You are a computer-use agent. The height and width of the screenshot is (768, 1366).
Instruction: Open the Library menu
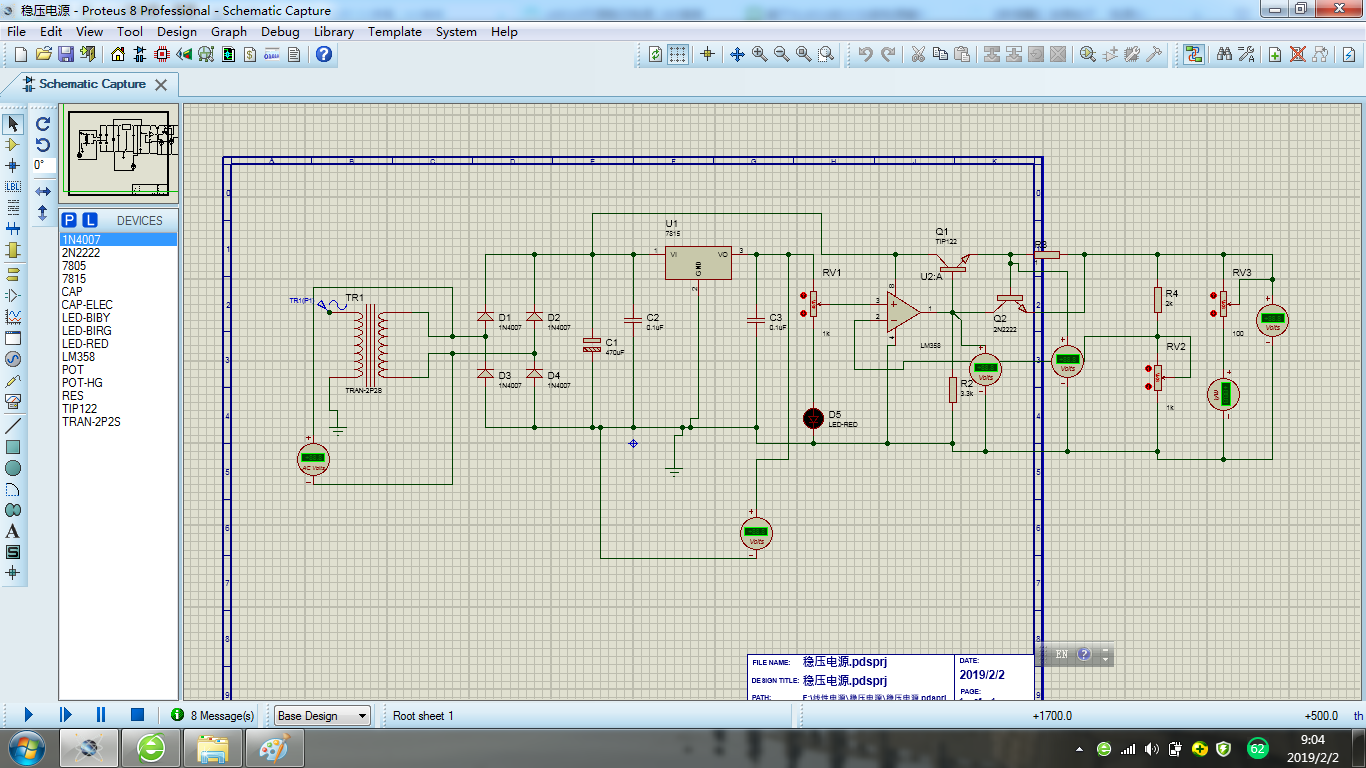click(334, 31)
